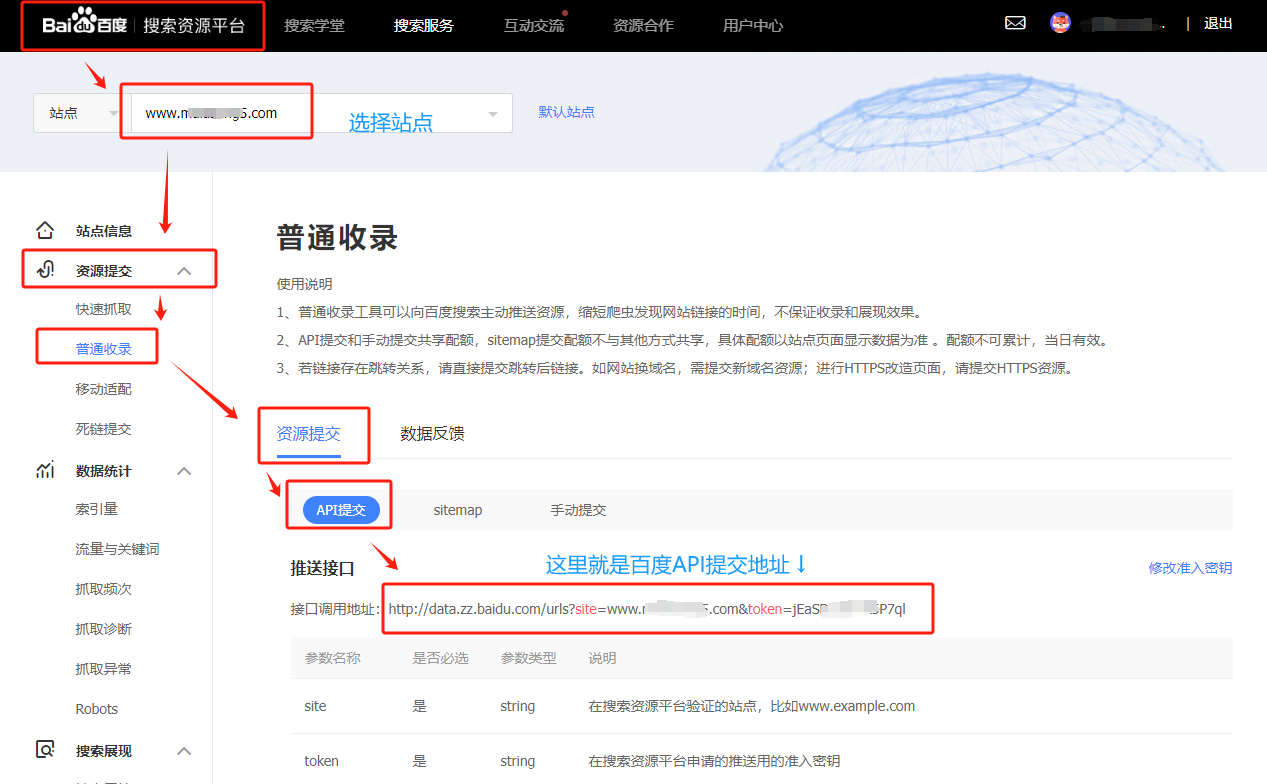This screenshot has height=784, width=1267.
Task: Open 抓取频次 in sidebar
Action: tap(104, 589)
